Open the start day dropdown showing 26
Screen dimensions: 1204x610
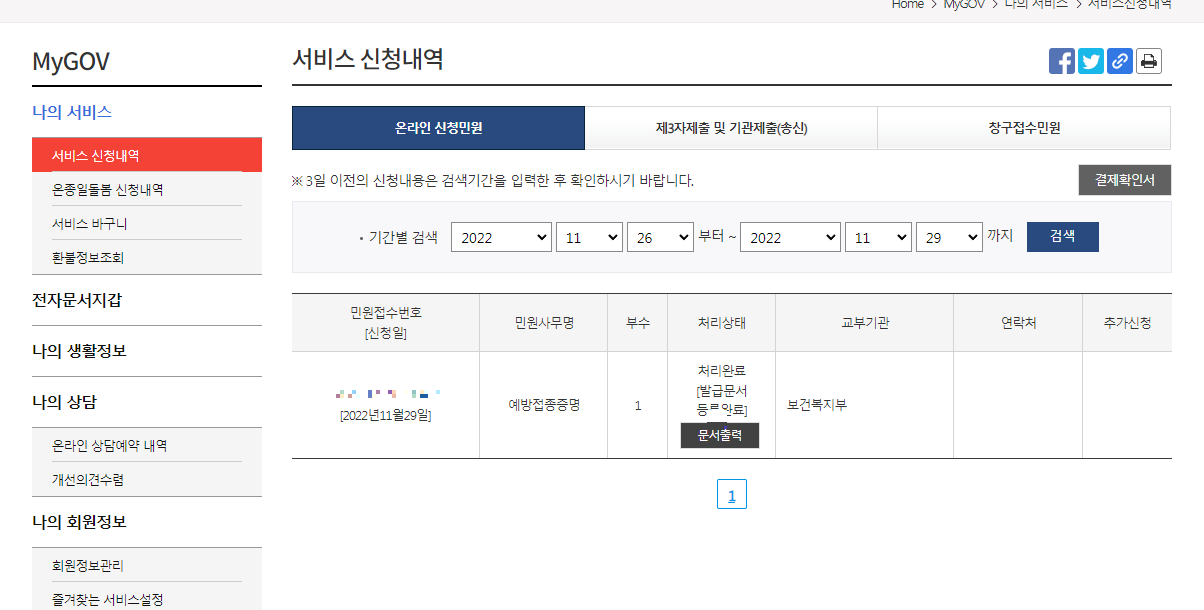pyautogui.click(x=660, y=237)
